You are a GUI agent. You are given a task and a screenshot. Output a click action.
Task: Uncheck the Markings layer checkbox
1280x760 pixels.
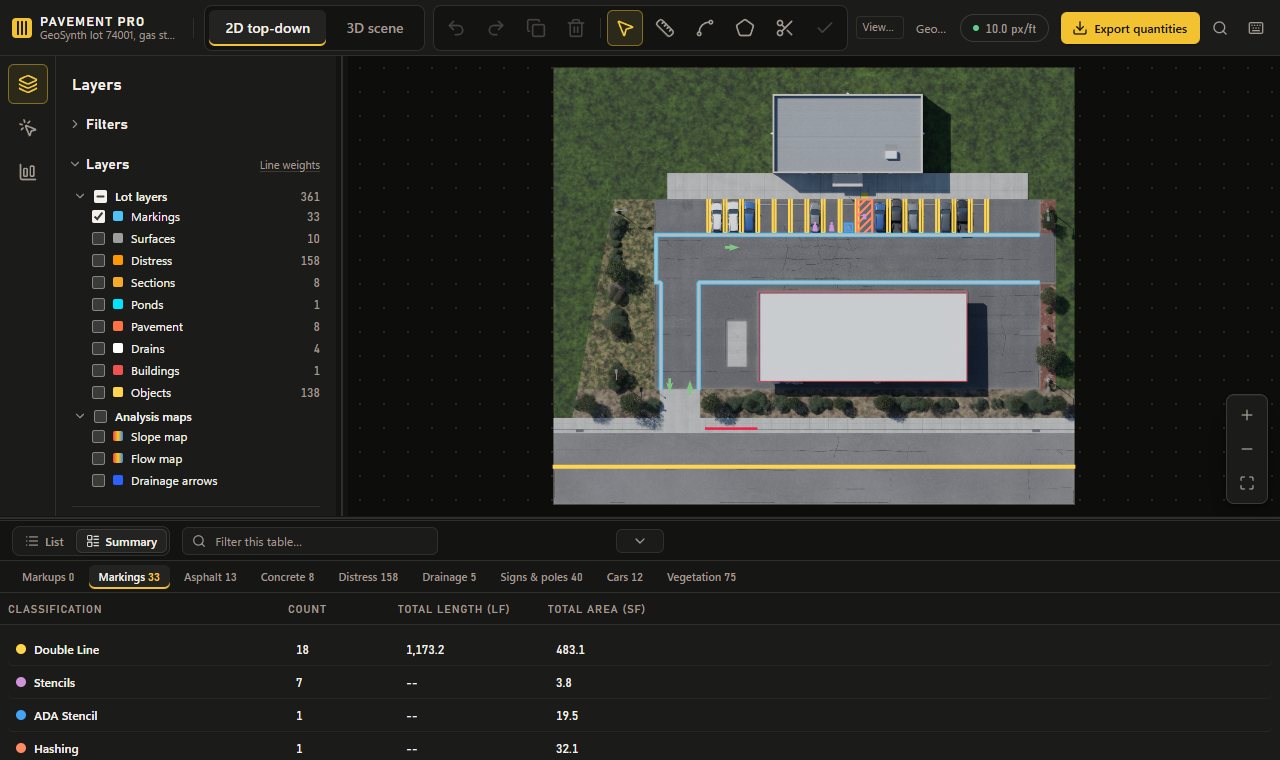click(99, 217)
